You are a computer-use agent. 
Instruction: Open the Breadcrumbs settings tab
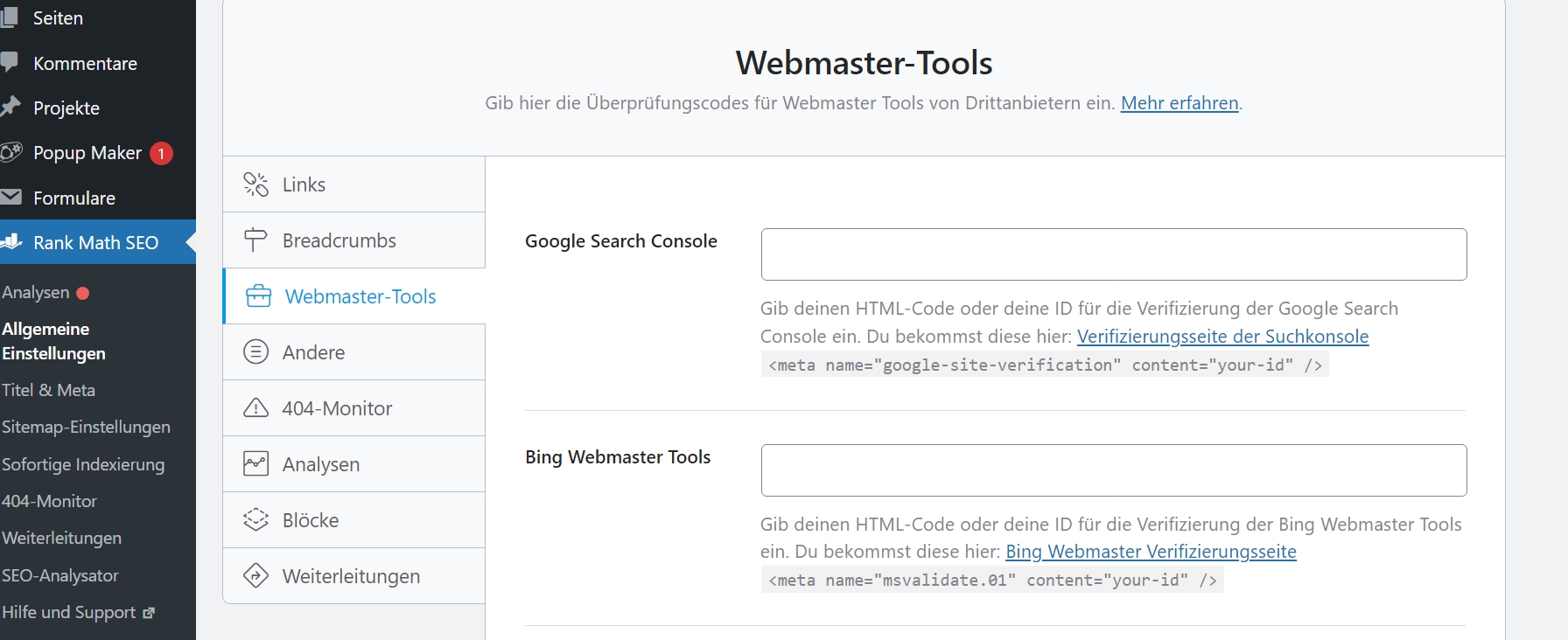[354, 240]
